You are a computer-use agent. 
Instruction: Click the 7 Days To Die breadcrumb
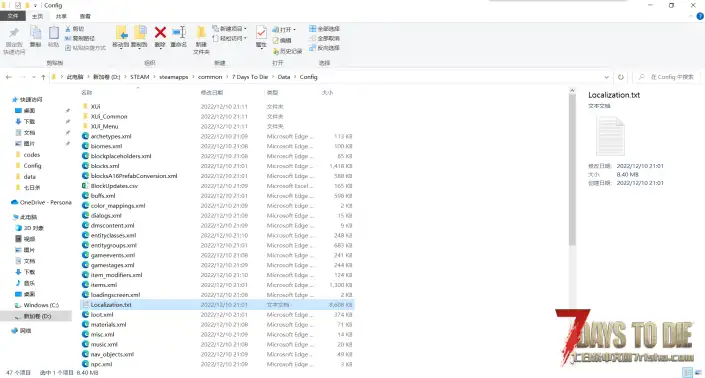pos(250,77)
